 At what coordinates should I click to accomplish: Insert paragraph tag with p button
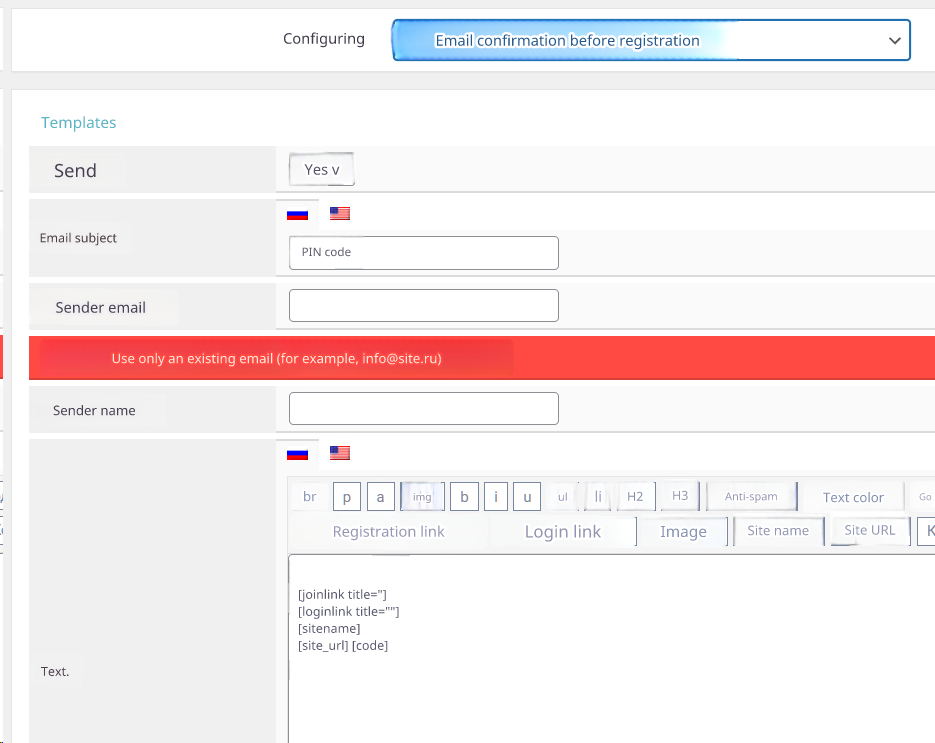pos(346,497)
